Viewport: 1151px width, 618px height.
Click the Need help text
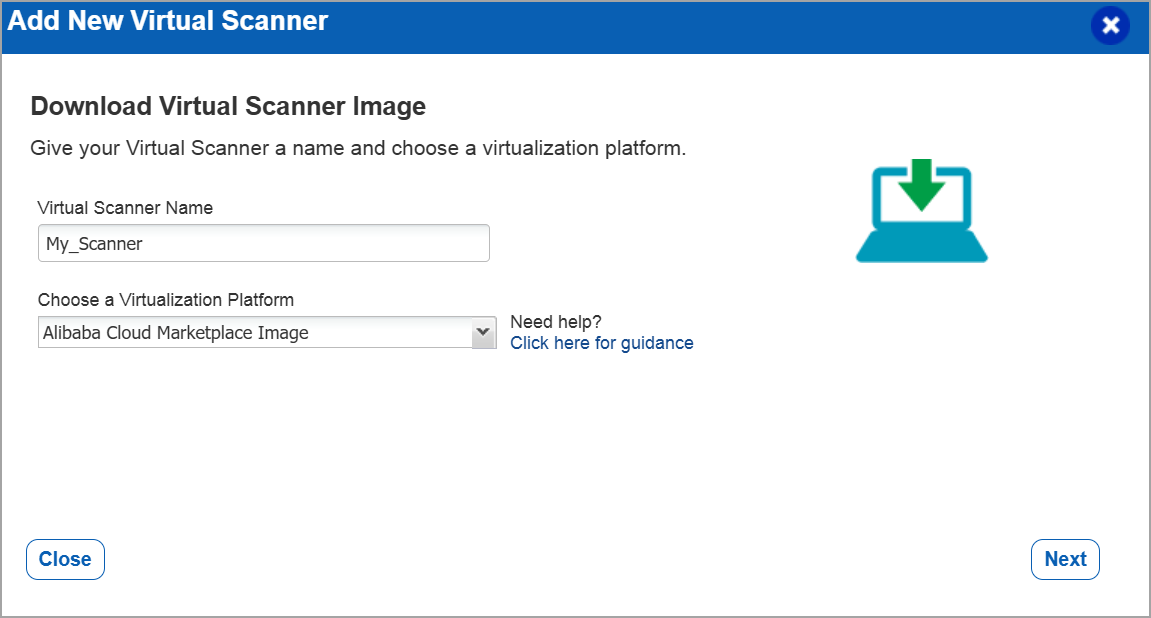pyautogui.click(x=555, y=321)
